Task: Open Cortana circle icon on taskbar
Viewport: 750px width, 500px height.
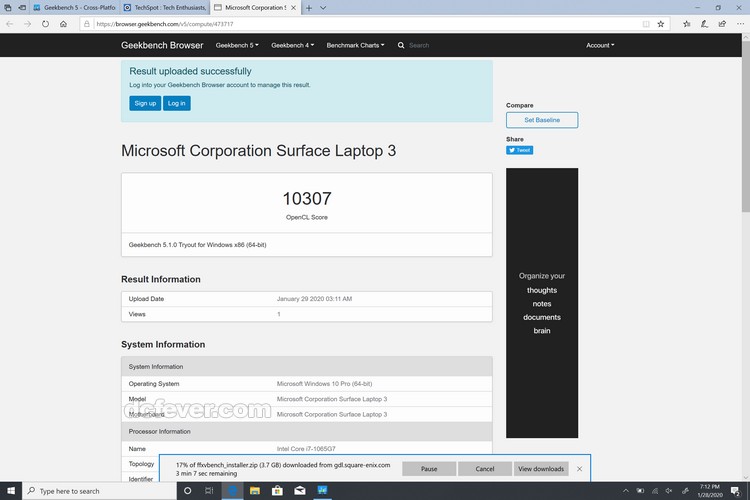Action: point(188,491)
